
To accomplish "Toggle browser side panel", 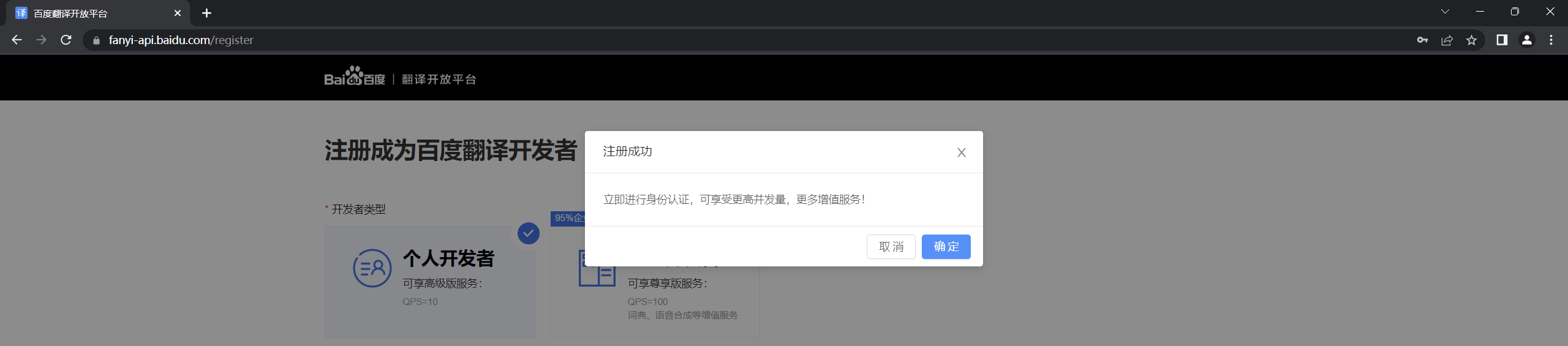I will pyautogui.click(x=1502, y=40).
